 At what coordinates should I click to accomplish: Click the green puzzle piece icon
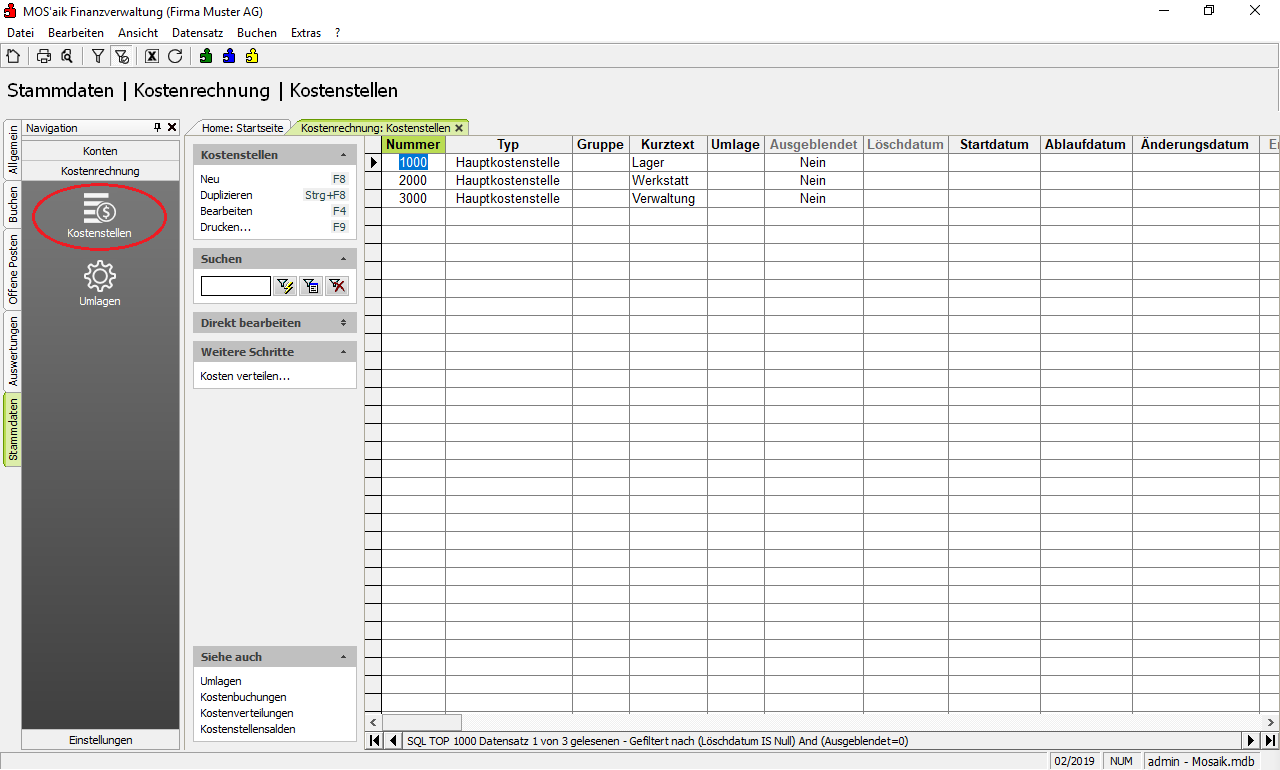[206, 56]
